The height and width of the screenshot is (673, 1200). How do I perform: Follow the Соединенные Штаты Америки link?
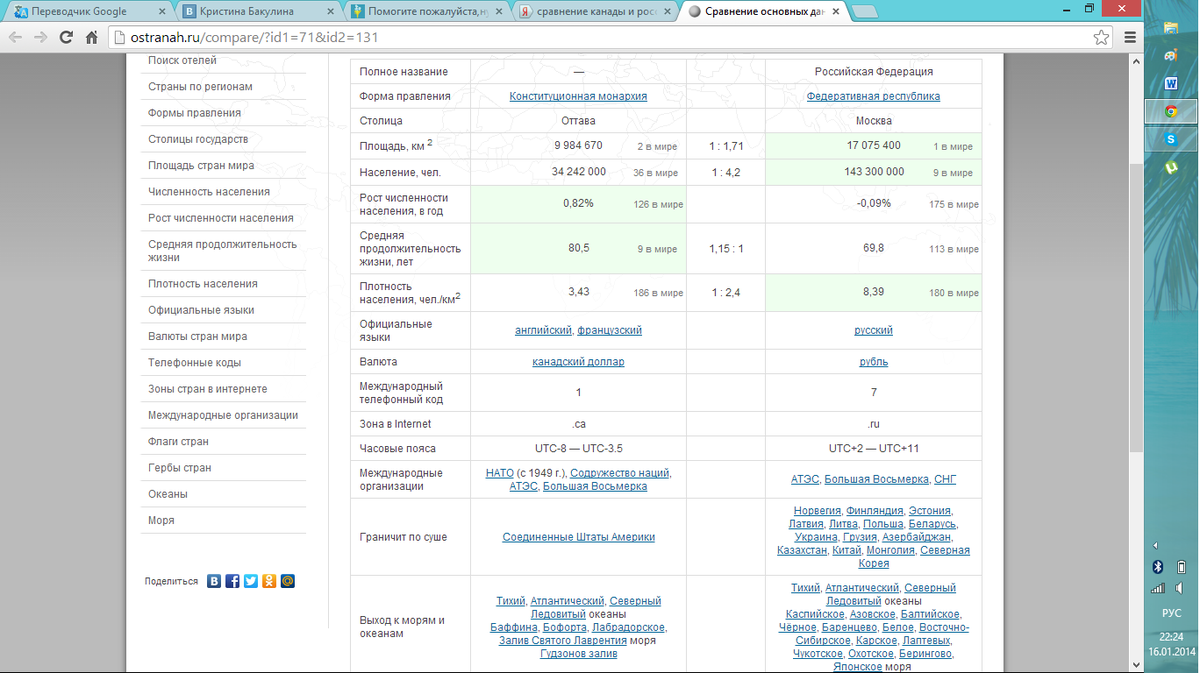tap(579, 537)
